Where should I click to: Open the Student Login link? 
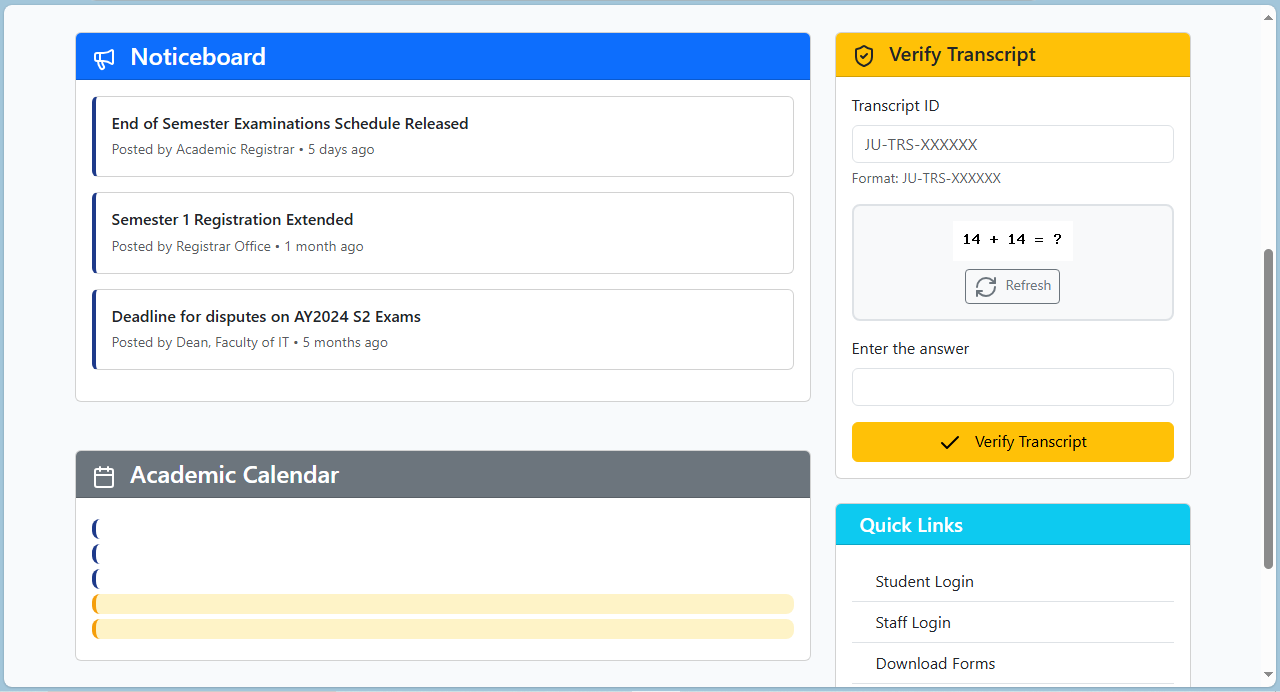click(924, 581)
